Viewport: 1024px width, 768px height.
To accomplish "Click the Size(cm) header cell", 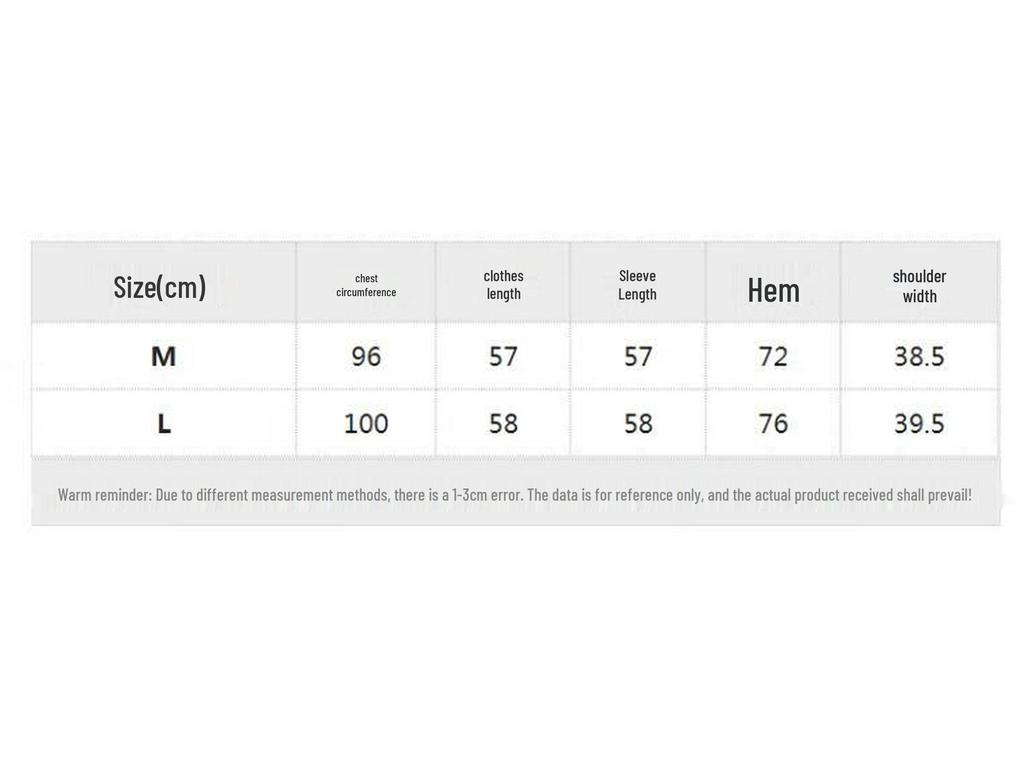I will tap(160, 287).
